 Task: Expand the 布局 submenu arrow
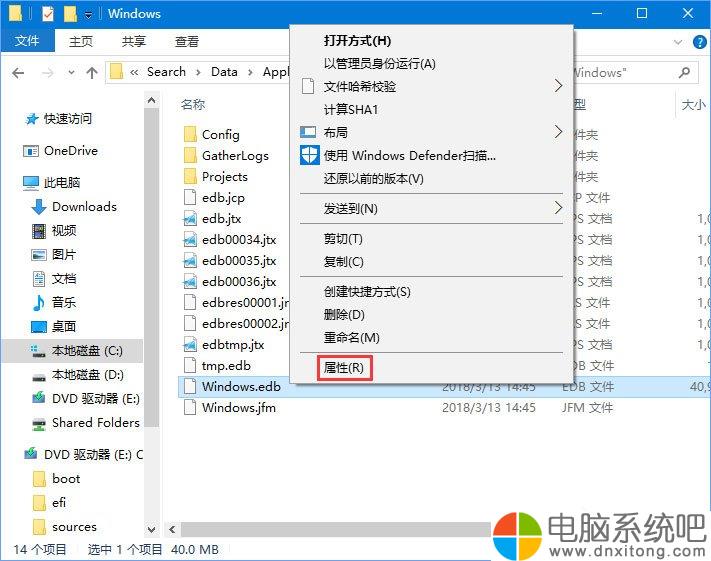point(559,132)
